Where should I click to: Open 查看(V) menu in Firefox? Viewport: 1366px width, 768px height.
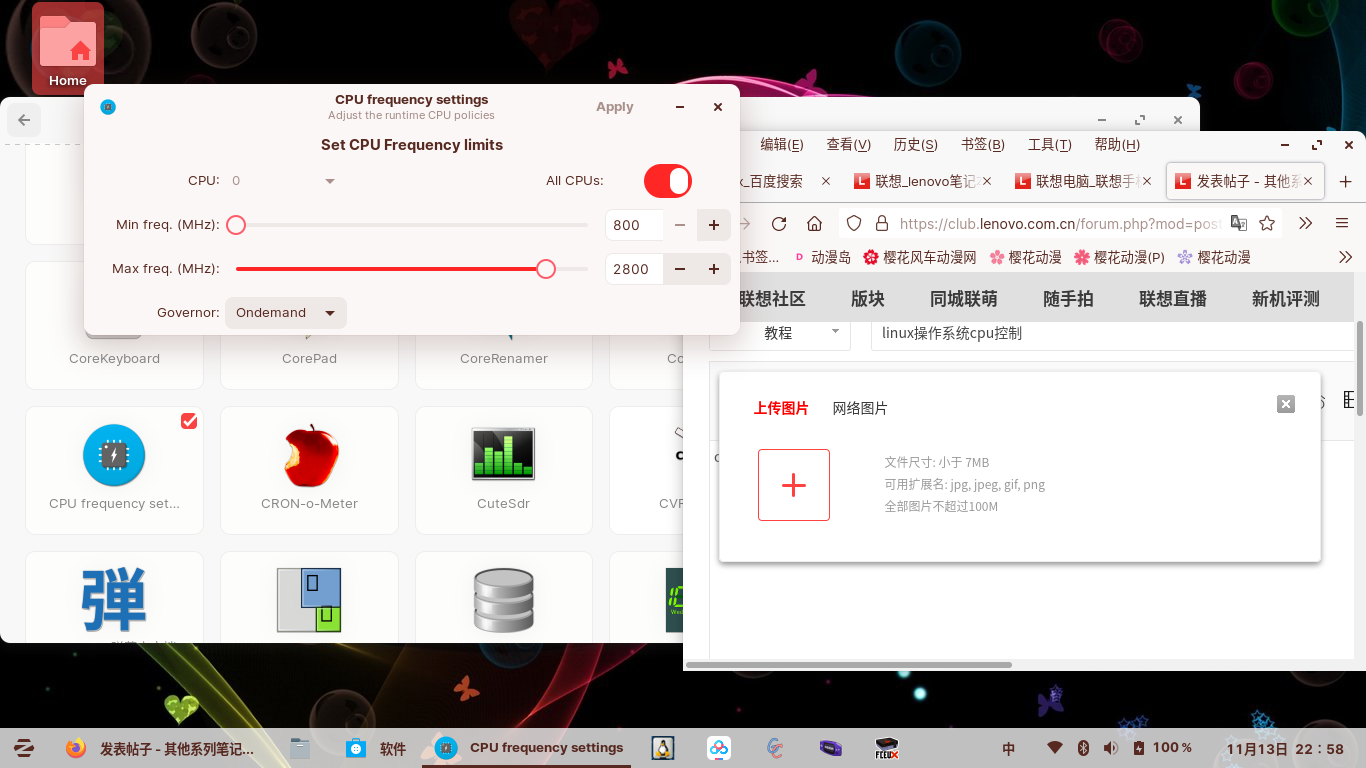coord(848,144)
